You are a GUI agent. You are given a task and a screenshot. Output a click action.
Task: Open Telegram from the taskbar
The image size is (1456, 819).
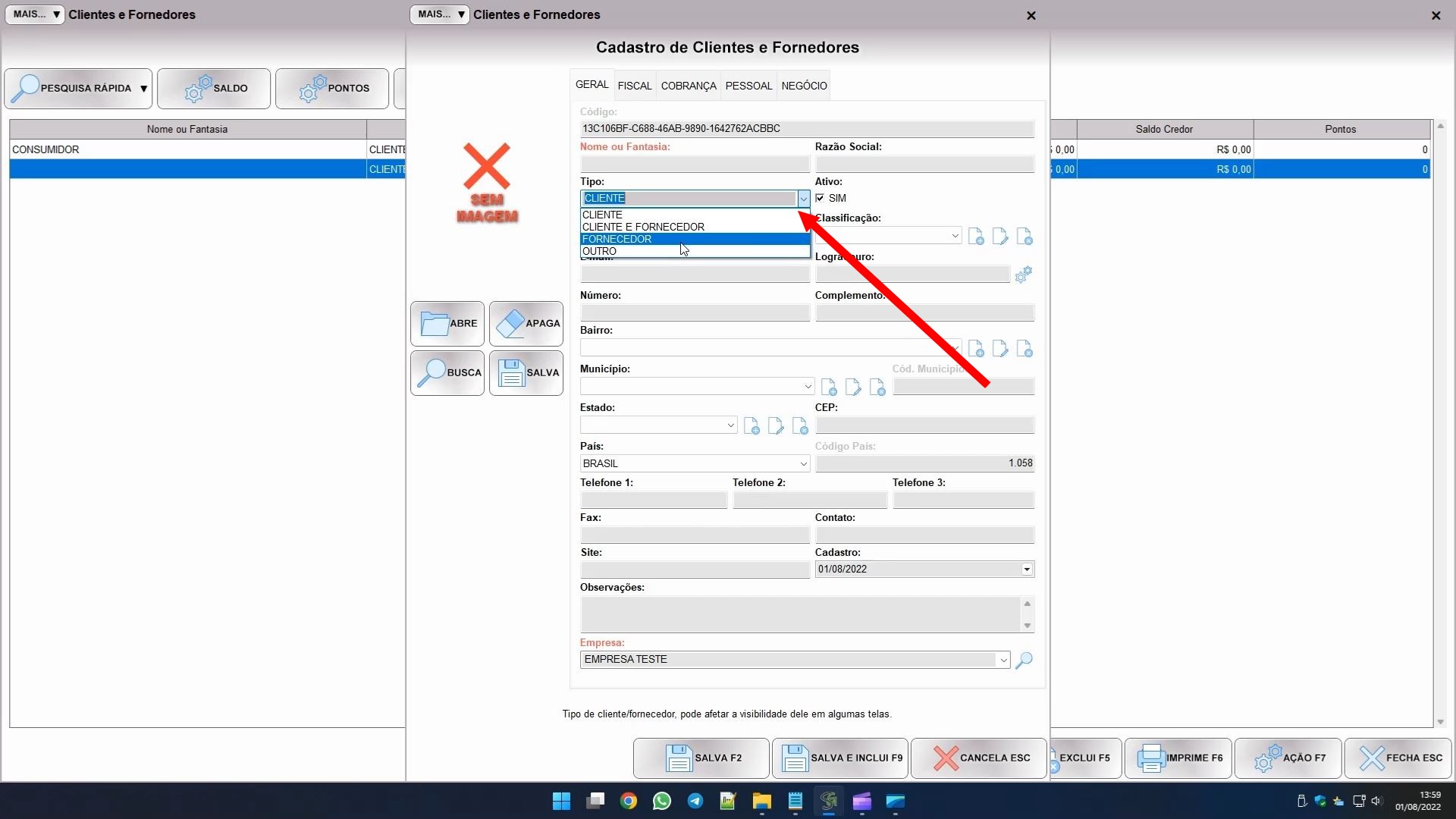[x=695, y=801]
